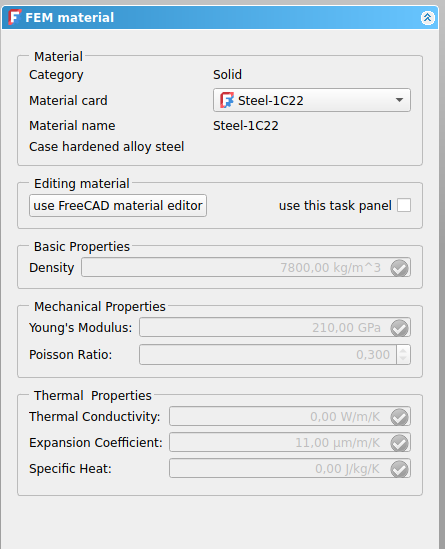This screenshot has width=445, height=549.
Task: Increase Poisson Ratio with up stepper arrow
Action: [403, 350]
